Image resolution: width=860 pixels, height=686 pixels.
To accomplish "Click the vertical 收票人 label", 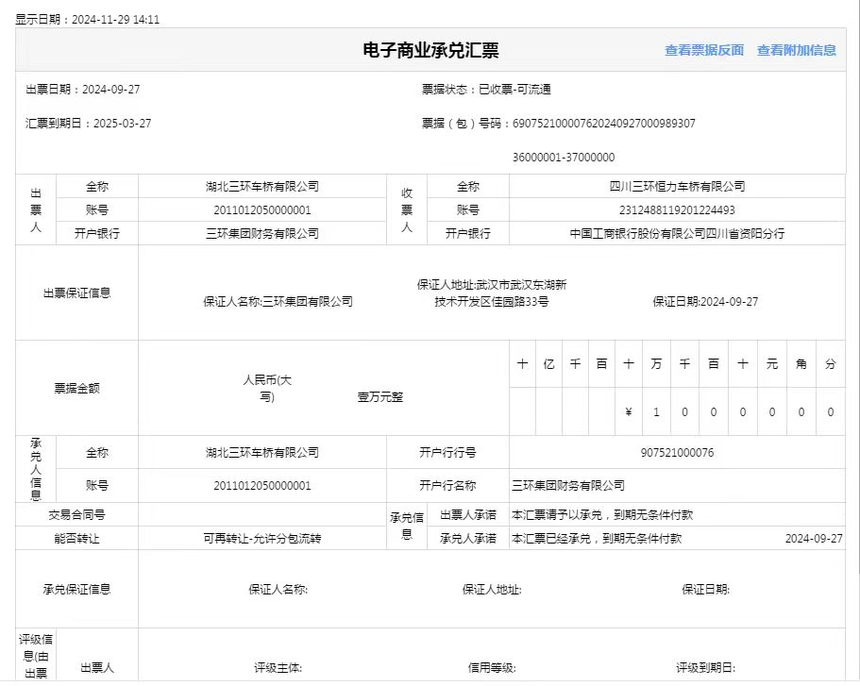I will click(x=406, y=209).
